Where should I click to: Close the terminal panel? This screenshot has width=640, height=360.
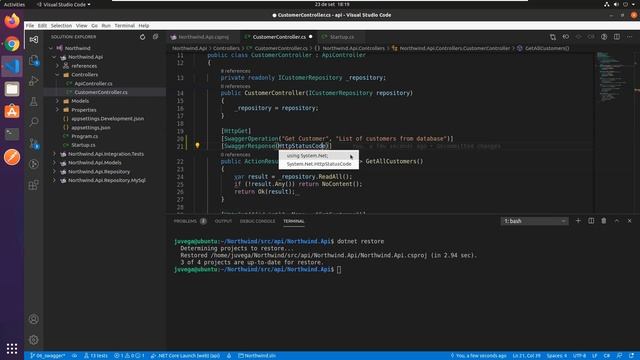pos(629,221)
